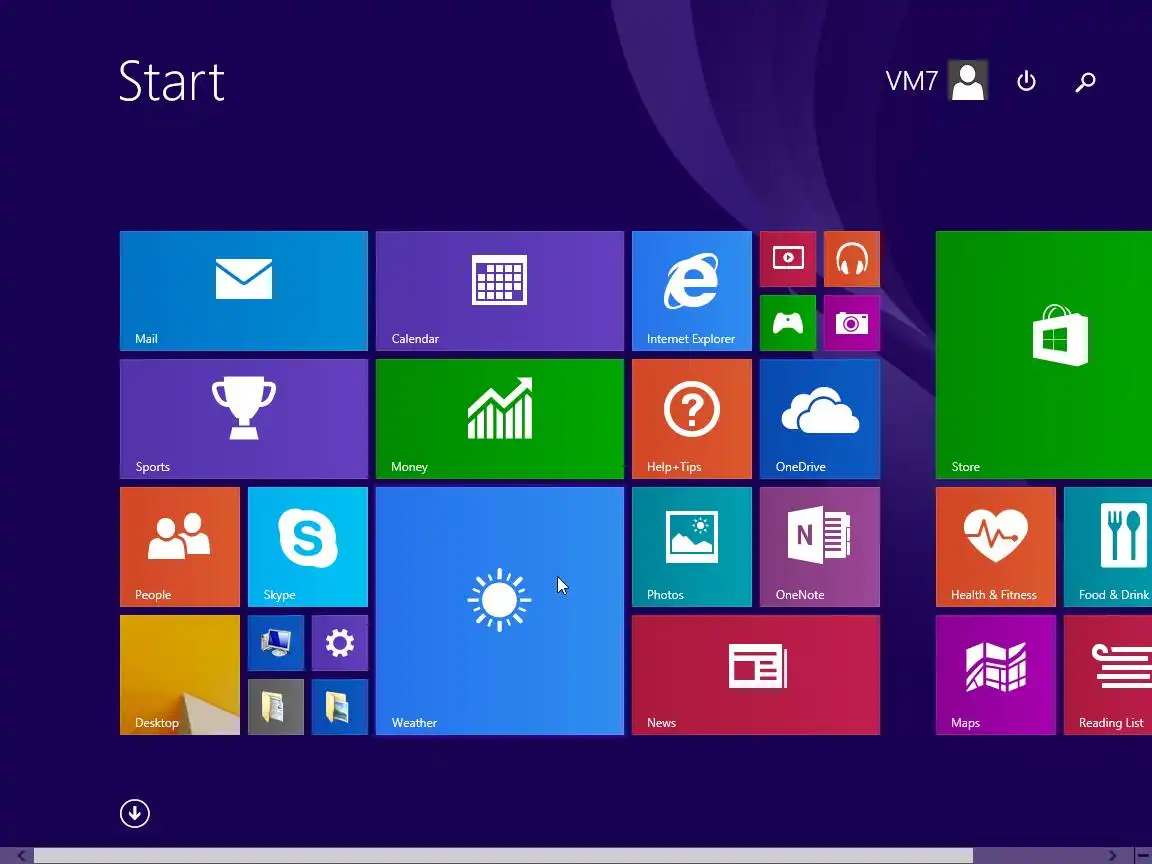
Task: Open the Mail tile
Action: (x=243, y=291)
